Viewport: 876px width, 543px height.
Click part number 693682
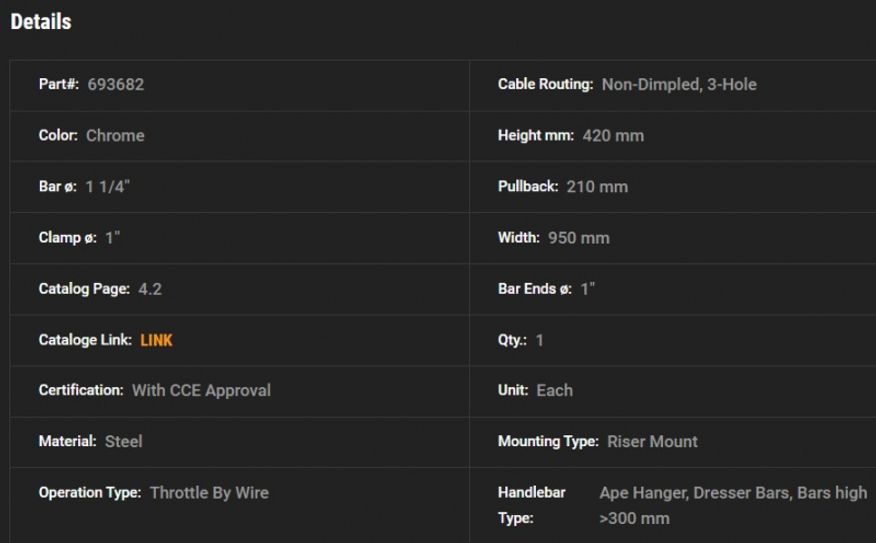coord(116,85)
